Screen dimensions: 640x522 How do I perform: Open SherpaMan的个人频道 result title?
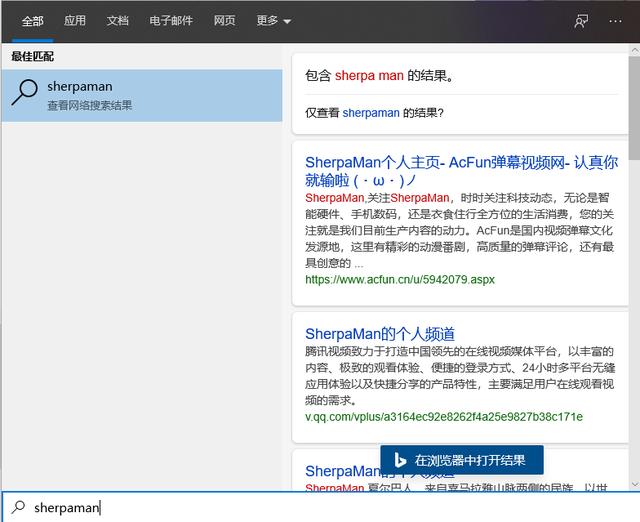click(x=380, y=334)
